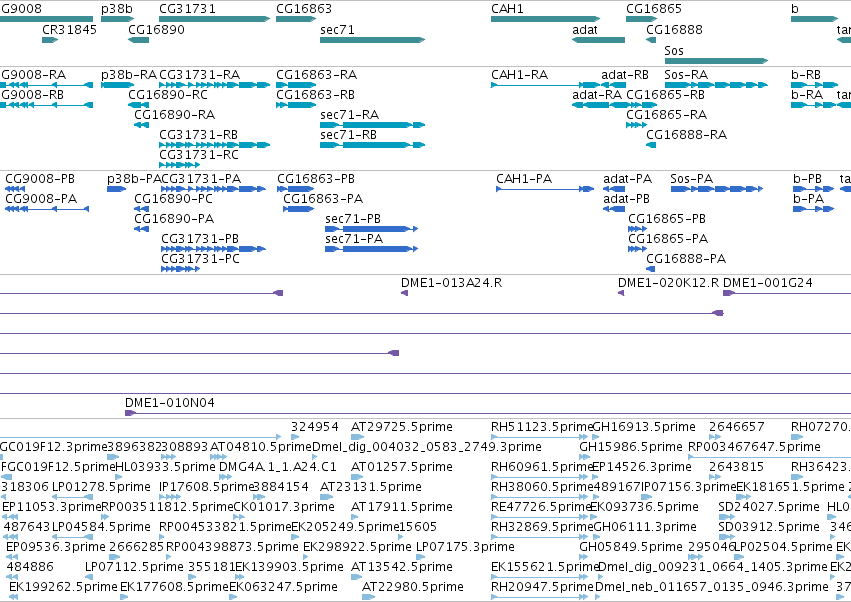
Task: Click transcript CG16865-RB
Action: (x=665, y=94)
